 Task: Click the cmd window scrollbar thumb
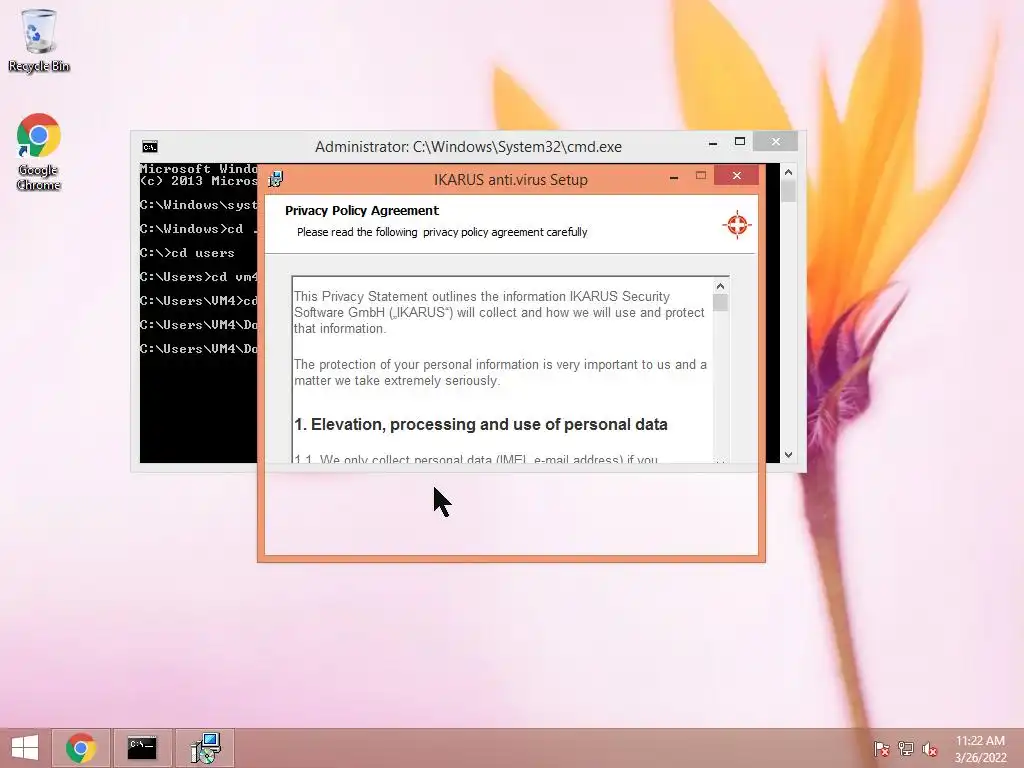(x=788, y=191)
